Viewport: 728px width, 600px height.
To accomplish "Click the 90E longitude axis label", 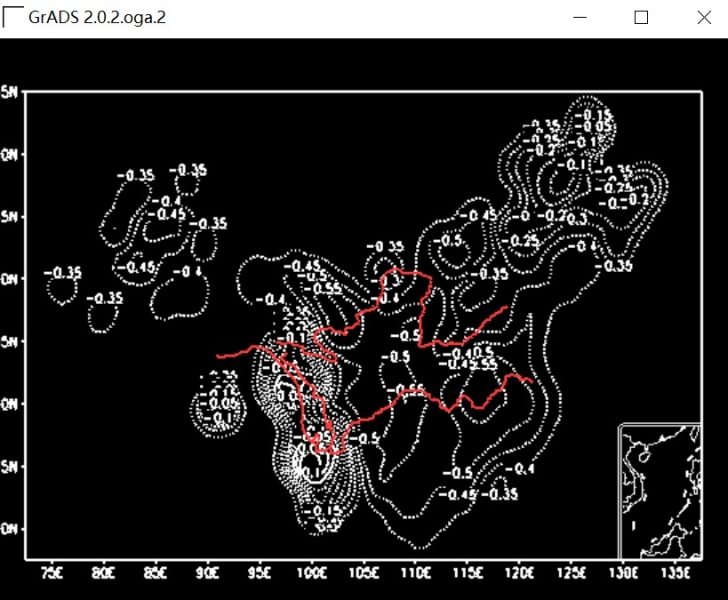I will 208,573.
